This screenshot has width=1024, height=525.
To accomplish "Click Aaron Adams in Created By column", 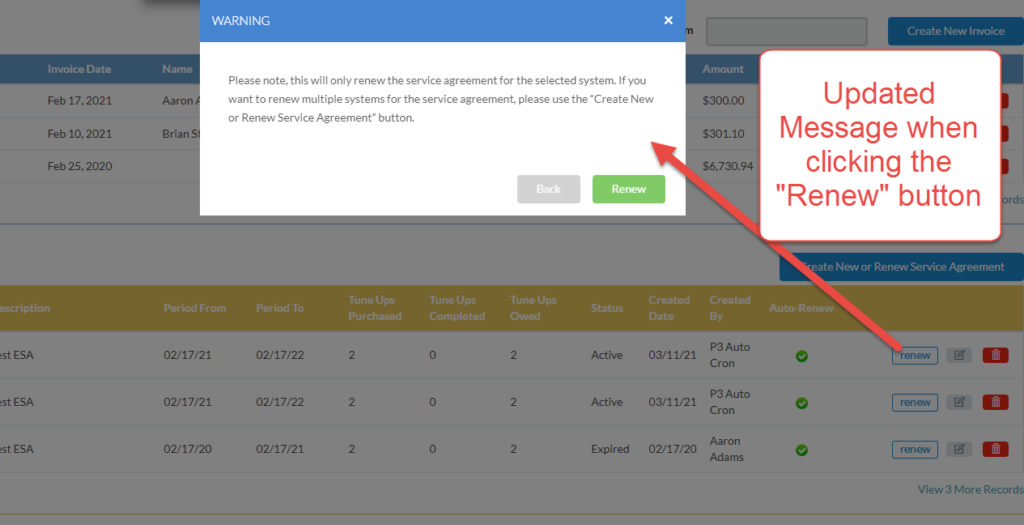I will pyautogui.click(x=726, y=449).
